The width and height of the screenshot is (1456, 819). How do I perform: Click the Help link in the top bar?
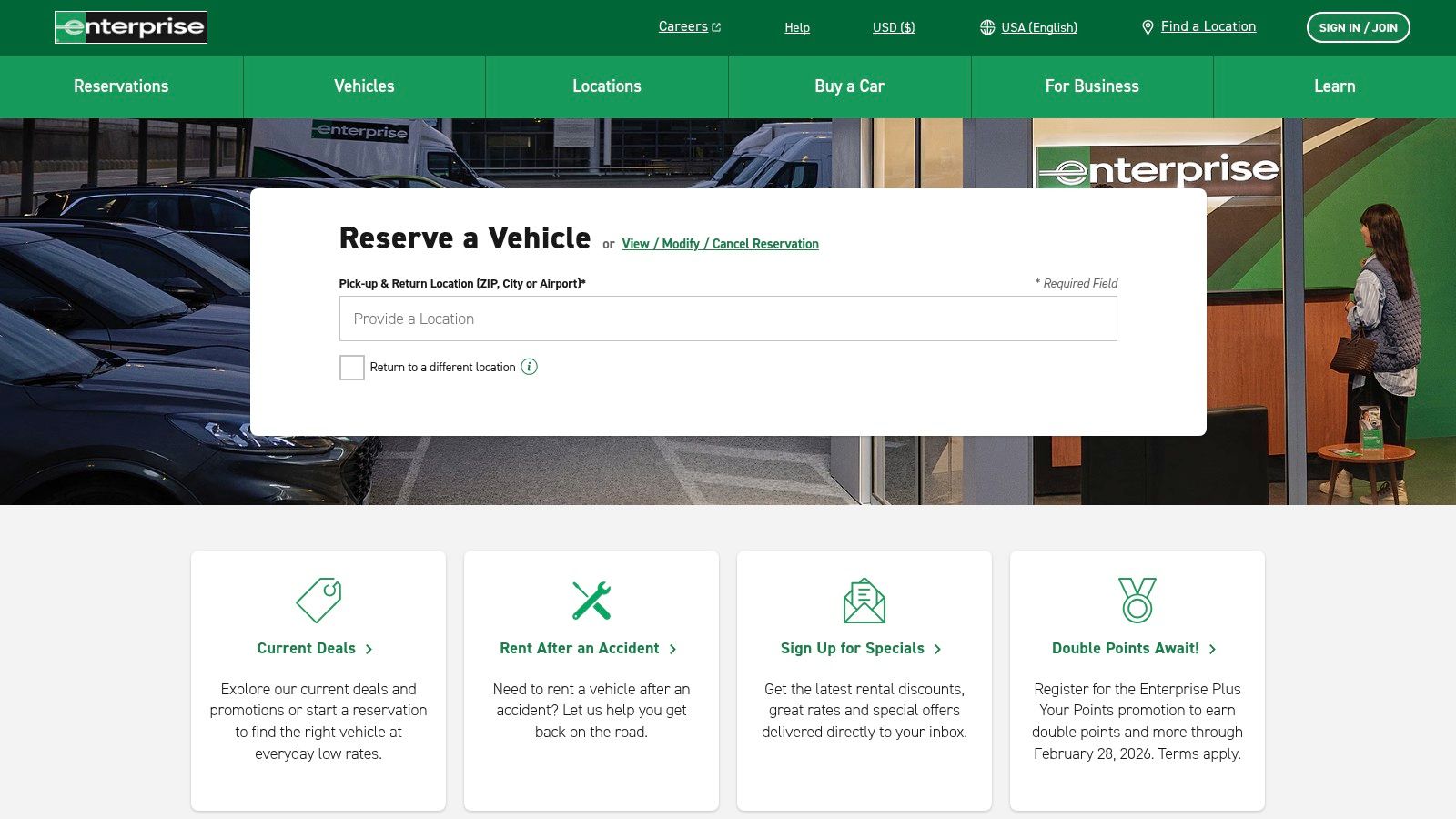(x=797, y=27)
